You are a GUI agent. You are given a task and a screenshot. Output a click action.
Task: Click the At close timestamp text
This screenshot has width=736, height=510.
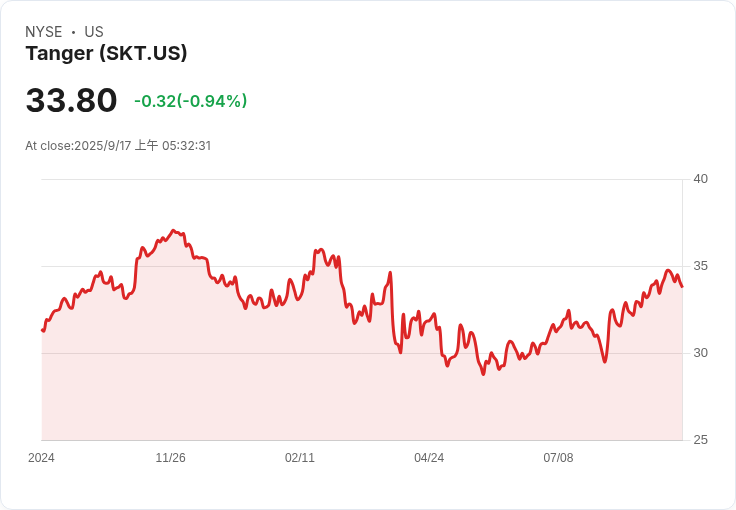coord(118,145)
